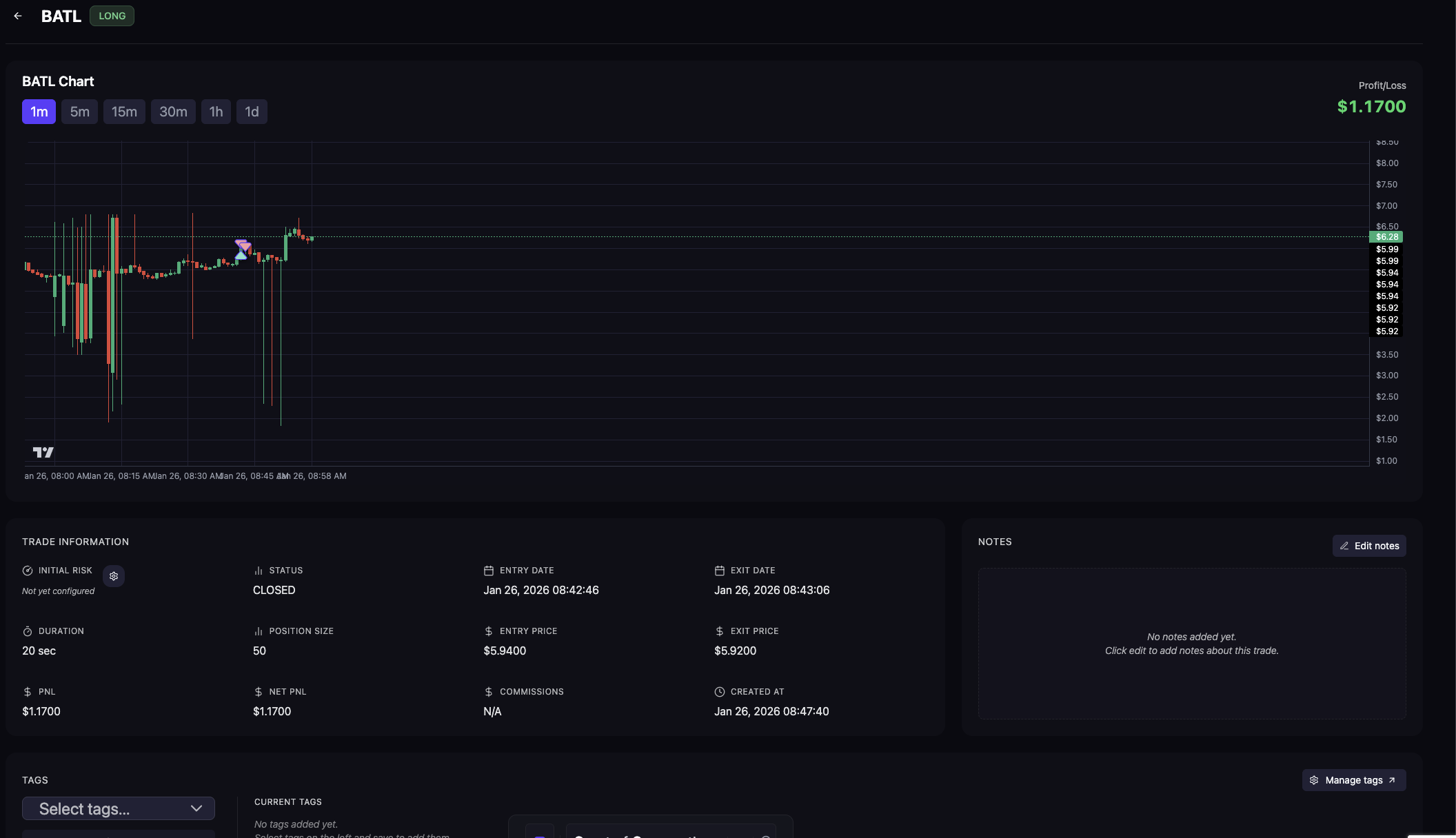Open Initial Risk settings gear

[x=114, y=576]
